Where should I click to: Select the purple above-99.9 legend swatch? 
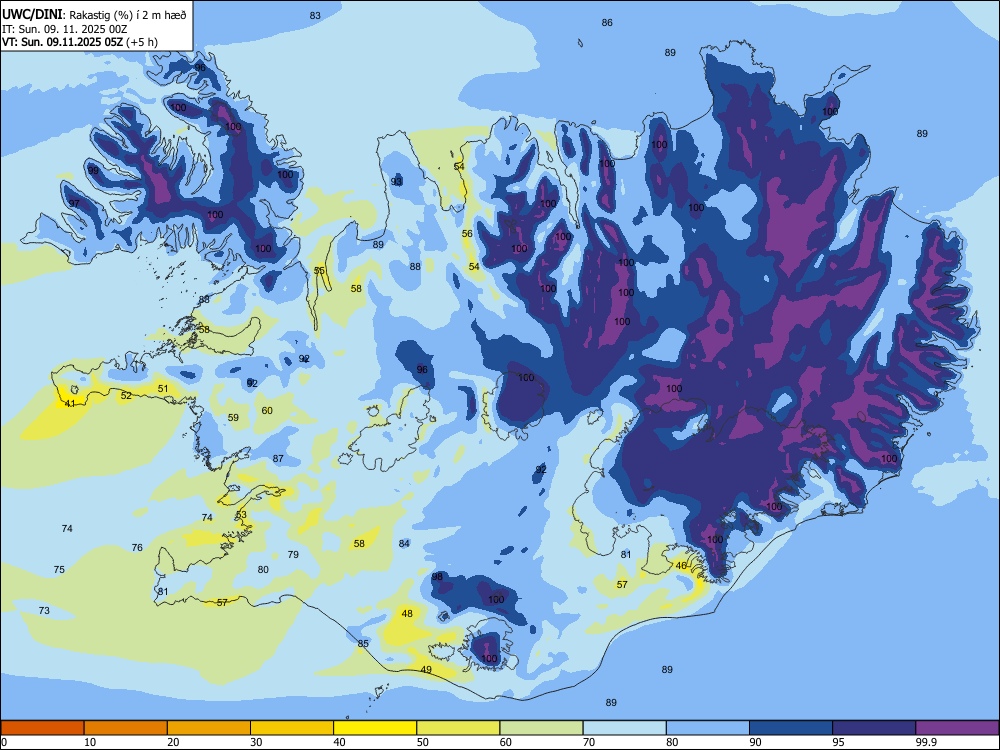957,728
